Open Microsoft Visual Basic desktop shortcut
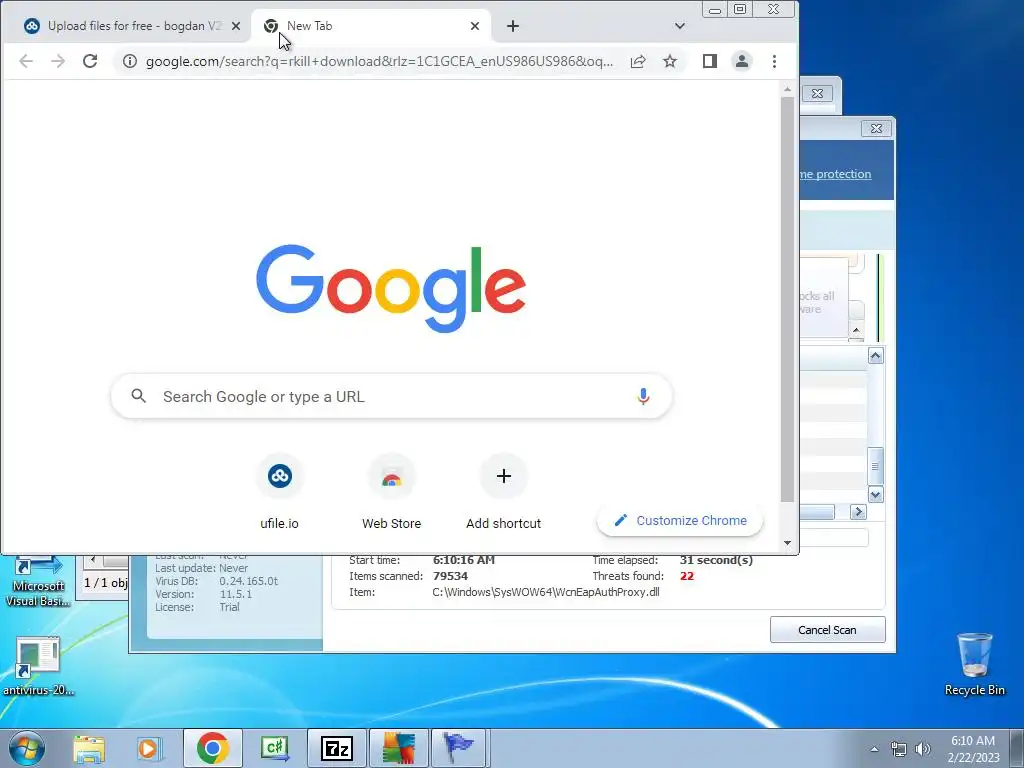Viewport: 1024px width, 768px height. (x=38, y=581)
